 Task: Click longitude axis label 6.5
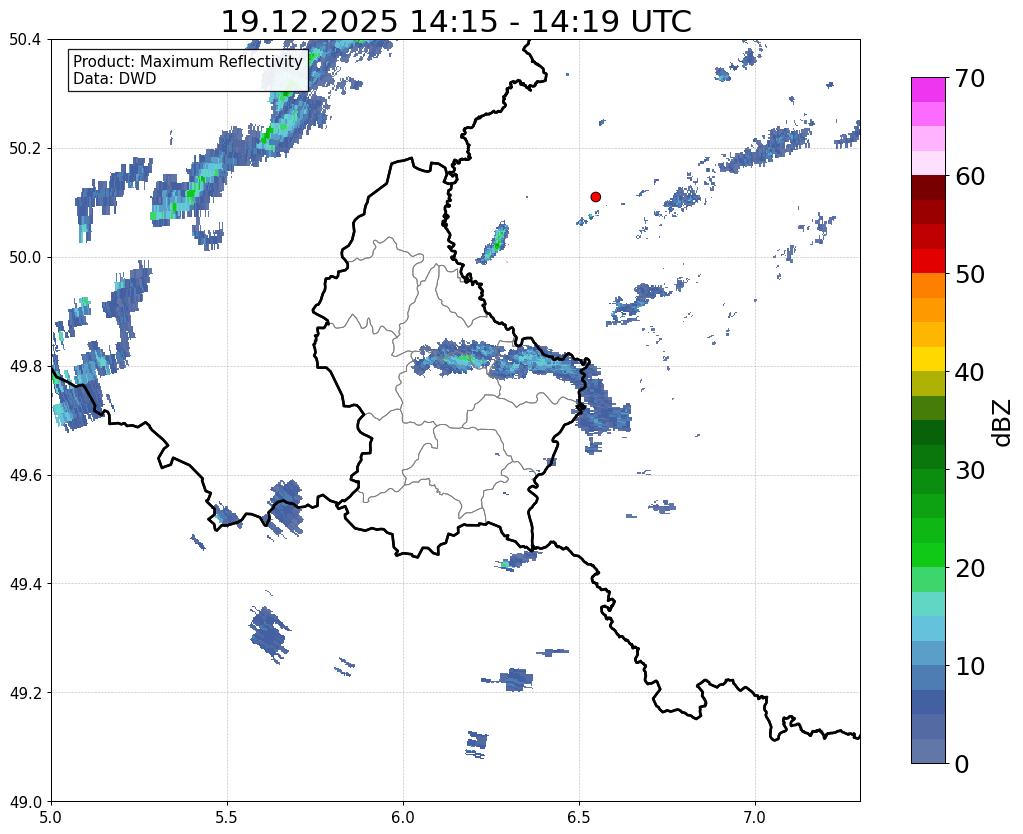point(579,817)
